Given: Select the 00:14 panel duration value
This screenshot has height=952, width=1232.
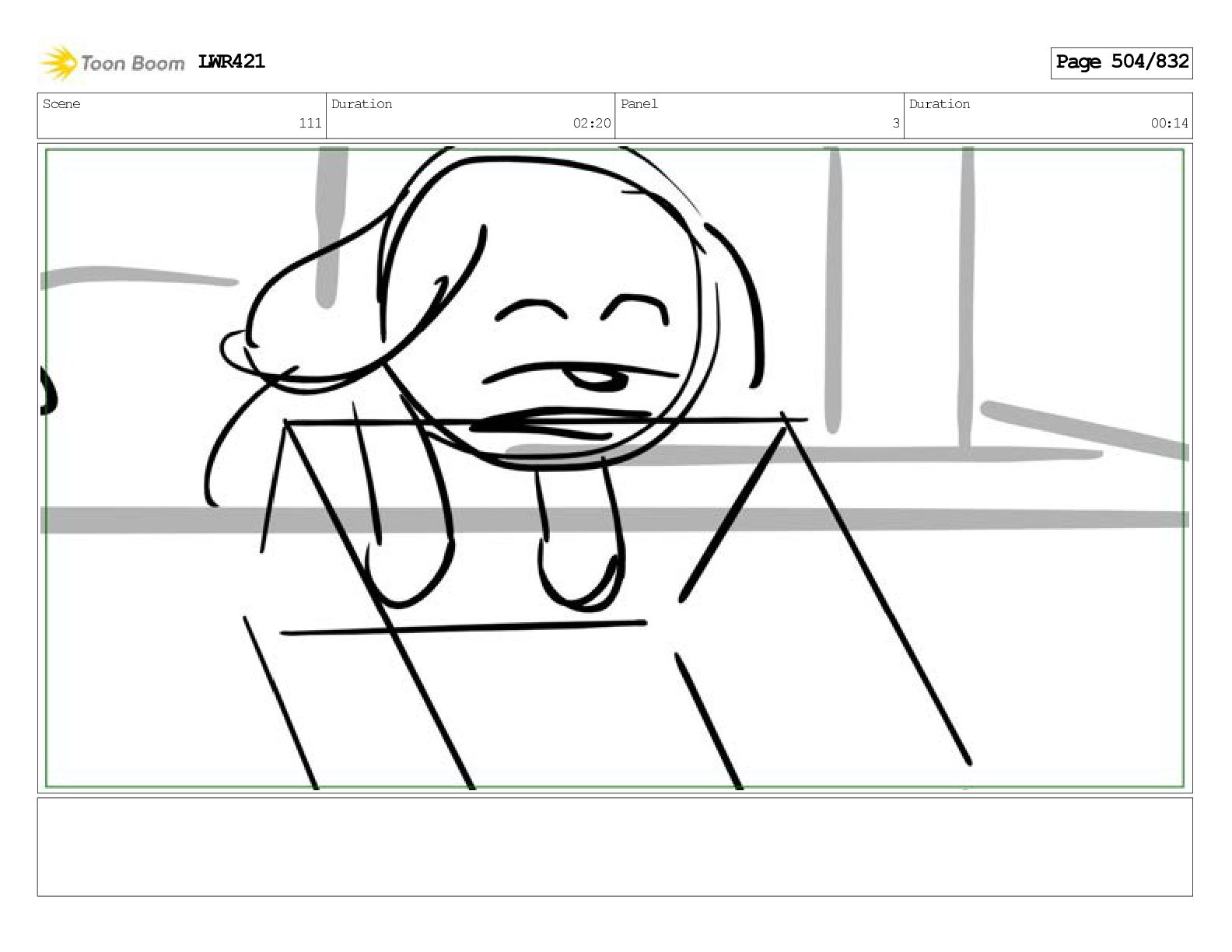Looking at the screenshot, I should [x=1170, y=123].
